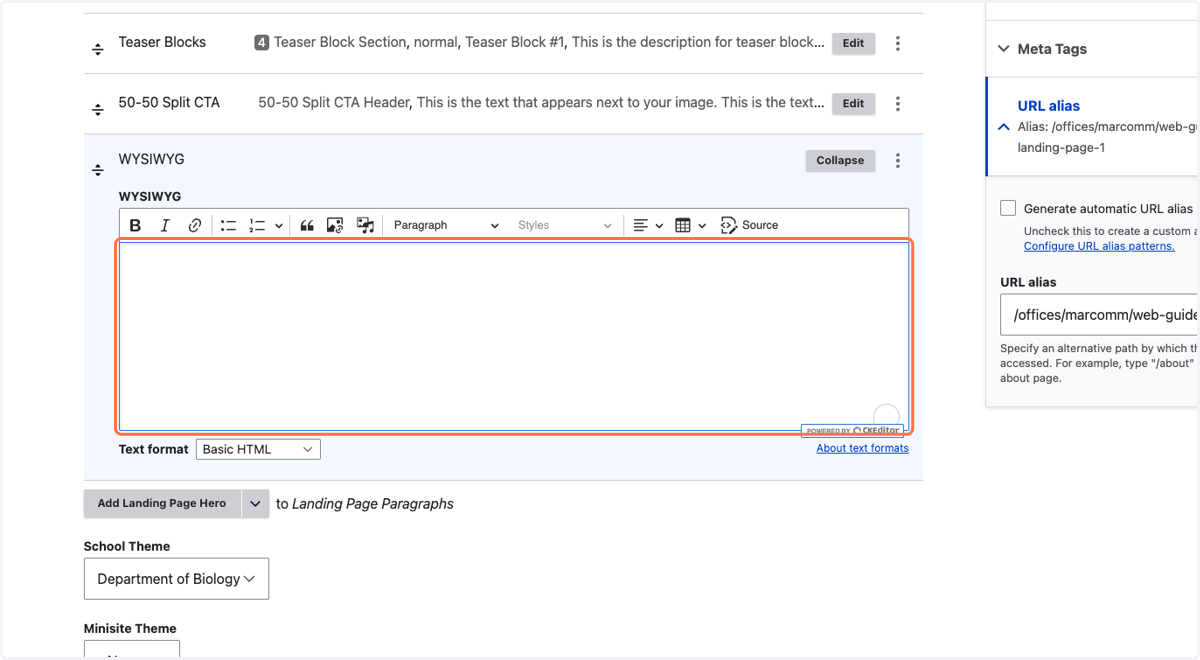Collapse the URL alias section

tap(1004, 127)
